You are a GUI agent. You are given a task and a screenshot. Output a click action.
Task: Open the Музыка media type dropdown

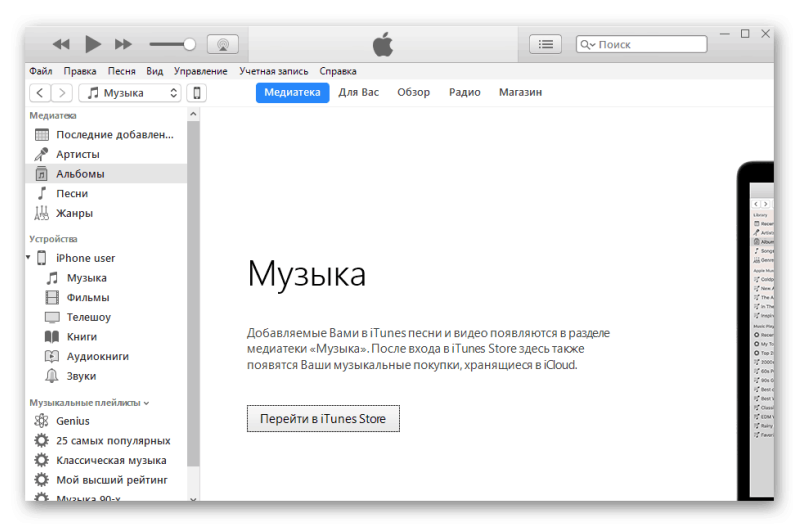click(x=130, y=93)
